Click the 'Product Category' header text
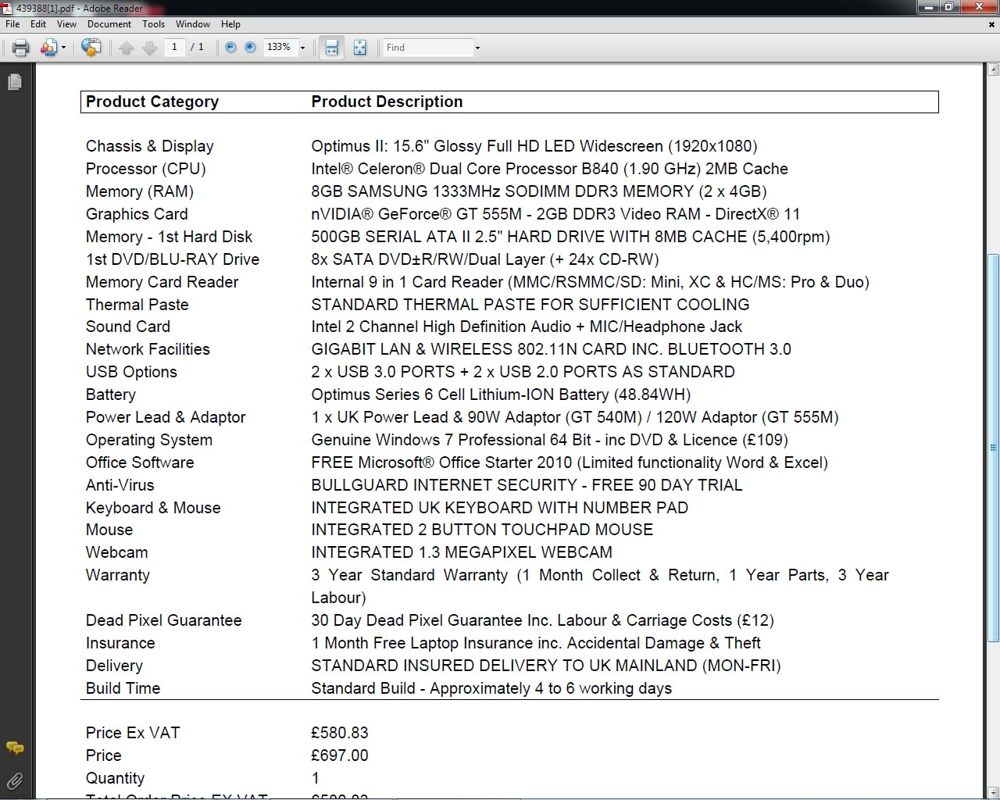 click(152, 101)
